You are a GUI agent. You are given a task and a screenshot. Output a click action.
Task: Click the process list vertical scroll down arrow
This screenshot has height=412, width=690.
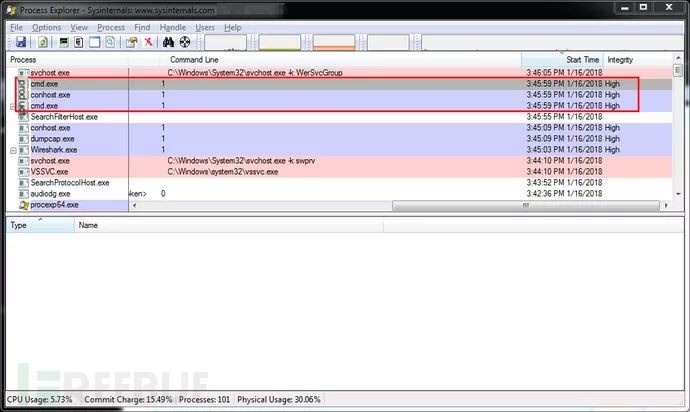[x=678, y=194]
